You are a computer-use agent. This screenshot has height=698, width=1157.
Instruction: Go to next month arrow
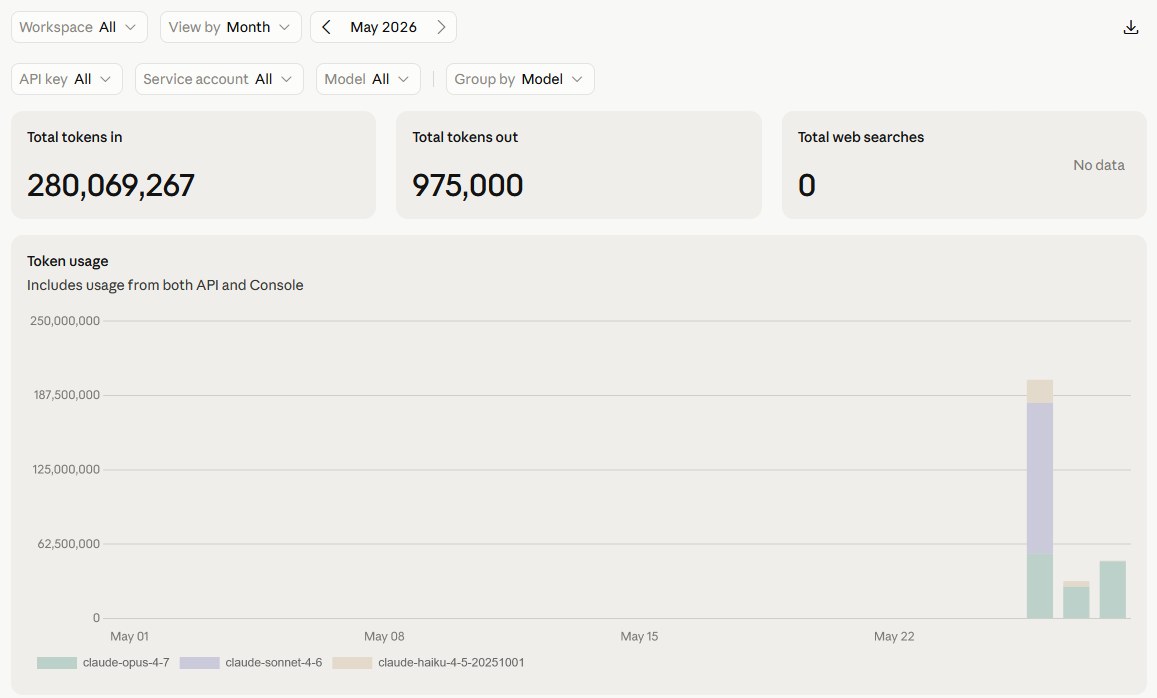[x=441, y=27]
